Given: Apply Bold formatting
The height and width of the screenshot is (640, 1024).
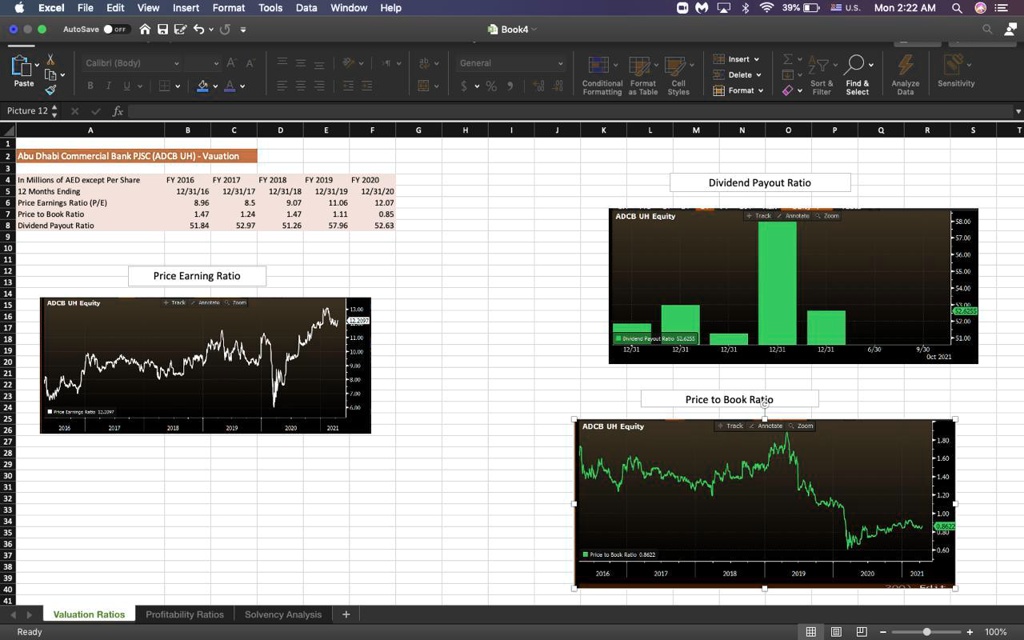Looking at the screenshot, I should coord(90,86).
